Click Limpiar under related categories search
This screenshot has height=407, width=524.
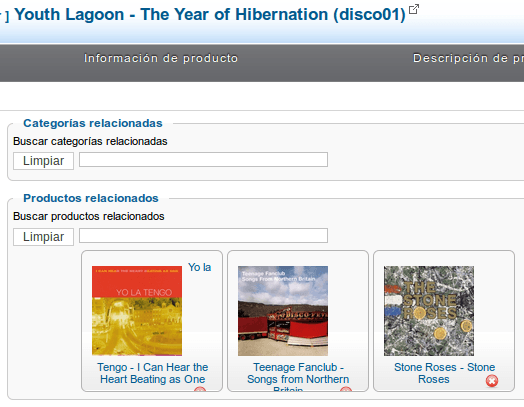coord(43,161)
